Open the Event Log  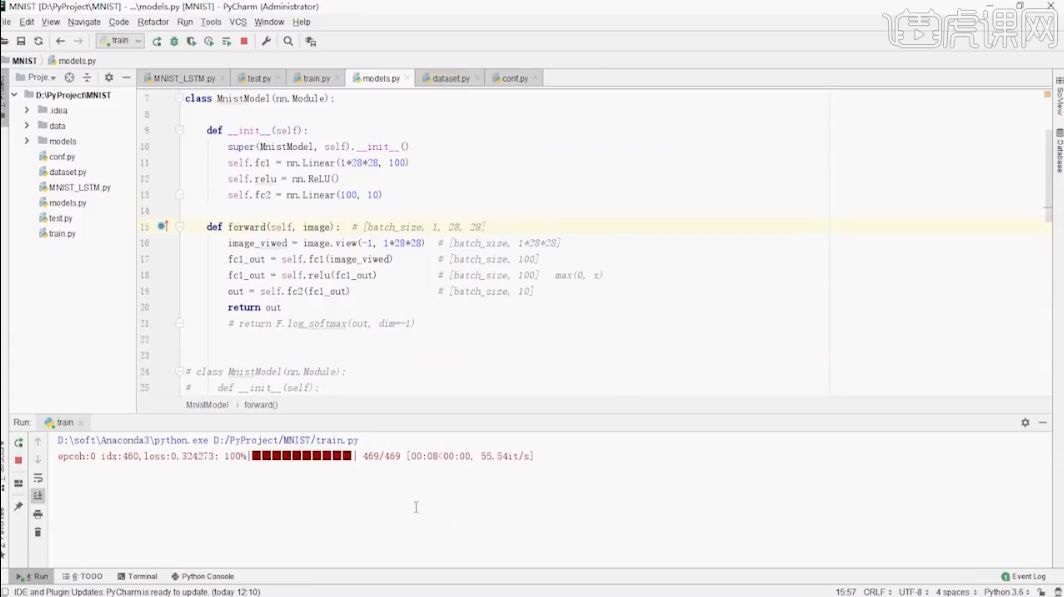1023,576
